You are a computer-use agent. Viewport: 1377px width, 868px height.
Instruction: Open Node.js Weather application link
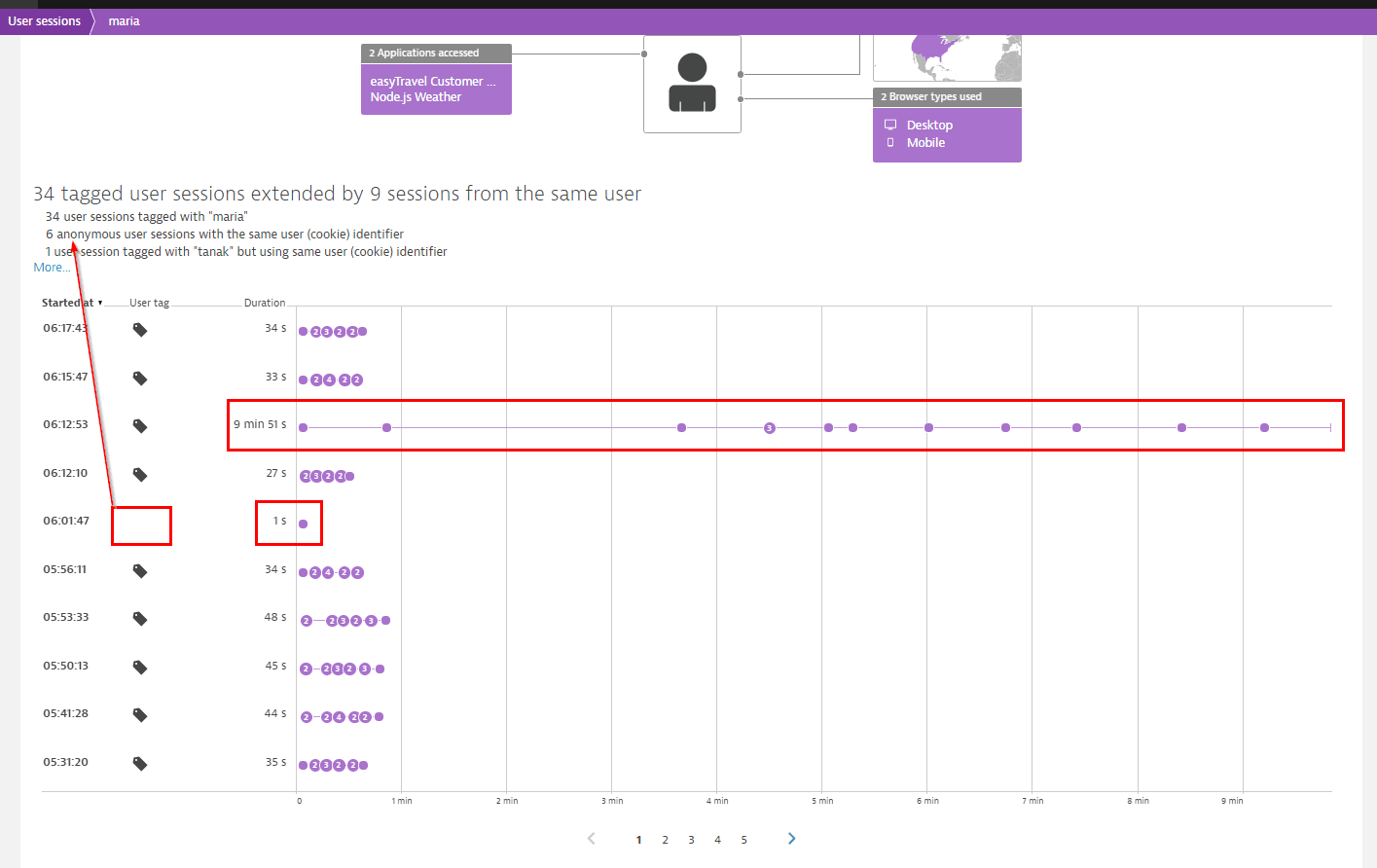pos(416,97)
